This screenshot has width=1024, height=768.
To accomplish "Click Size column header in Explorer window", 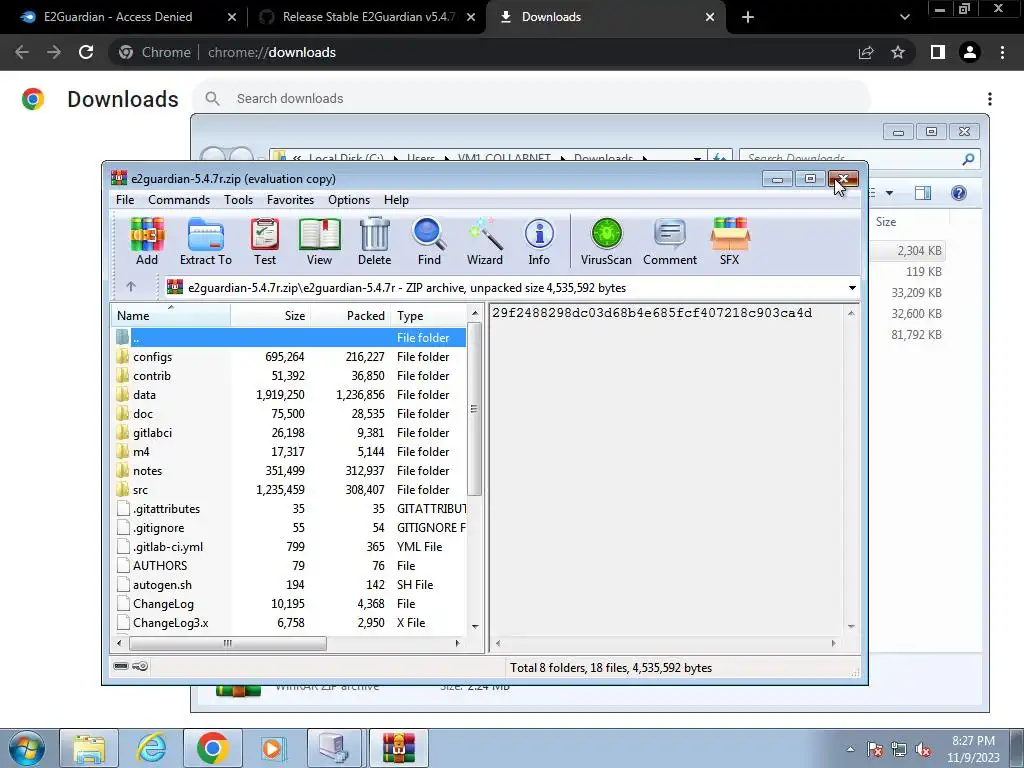I will point(910,222).
